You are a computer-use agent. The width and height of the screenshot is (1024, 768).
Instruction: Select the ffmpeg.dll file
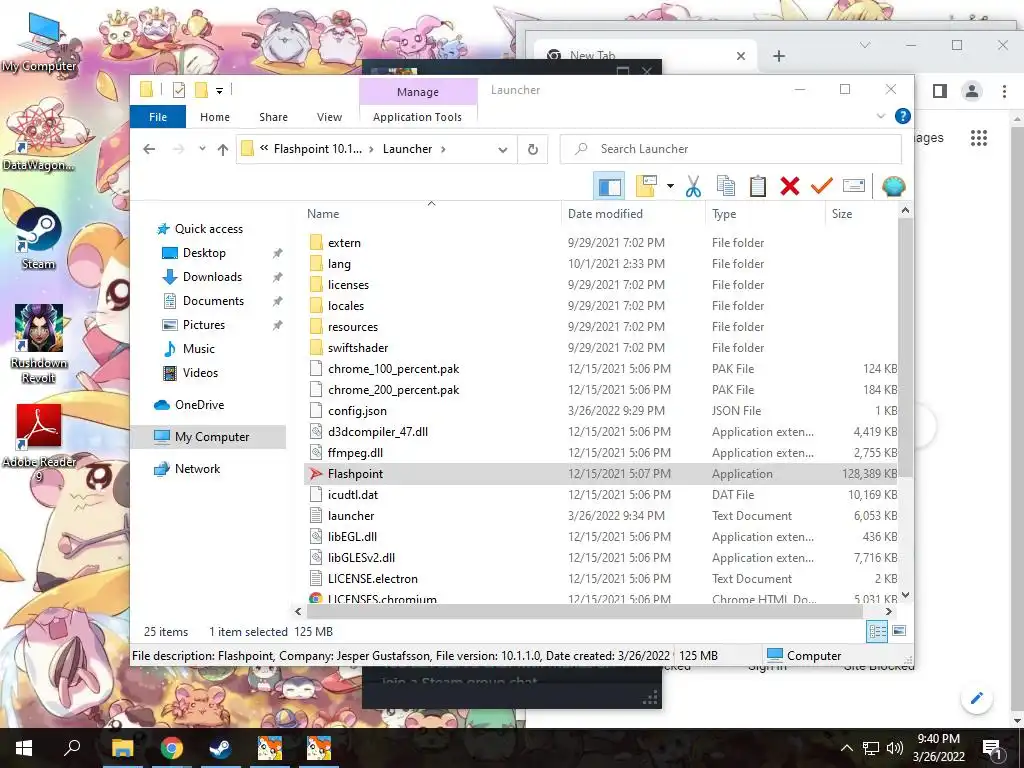coord(355,453)
